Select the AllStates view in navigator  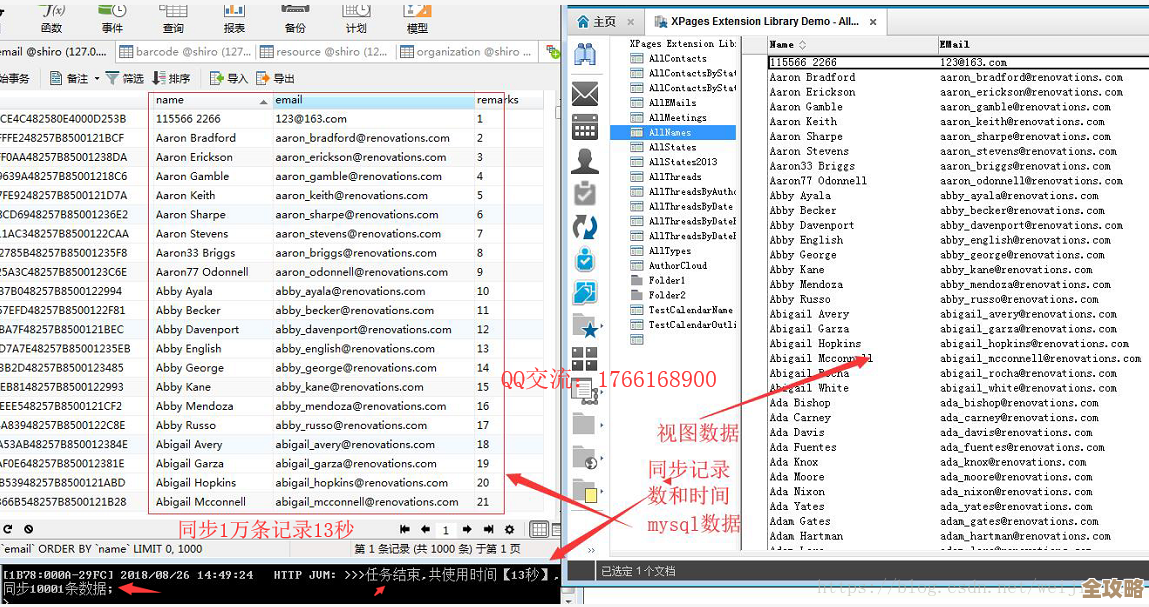tap(672, 147)
